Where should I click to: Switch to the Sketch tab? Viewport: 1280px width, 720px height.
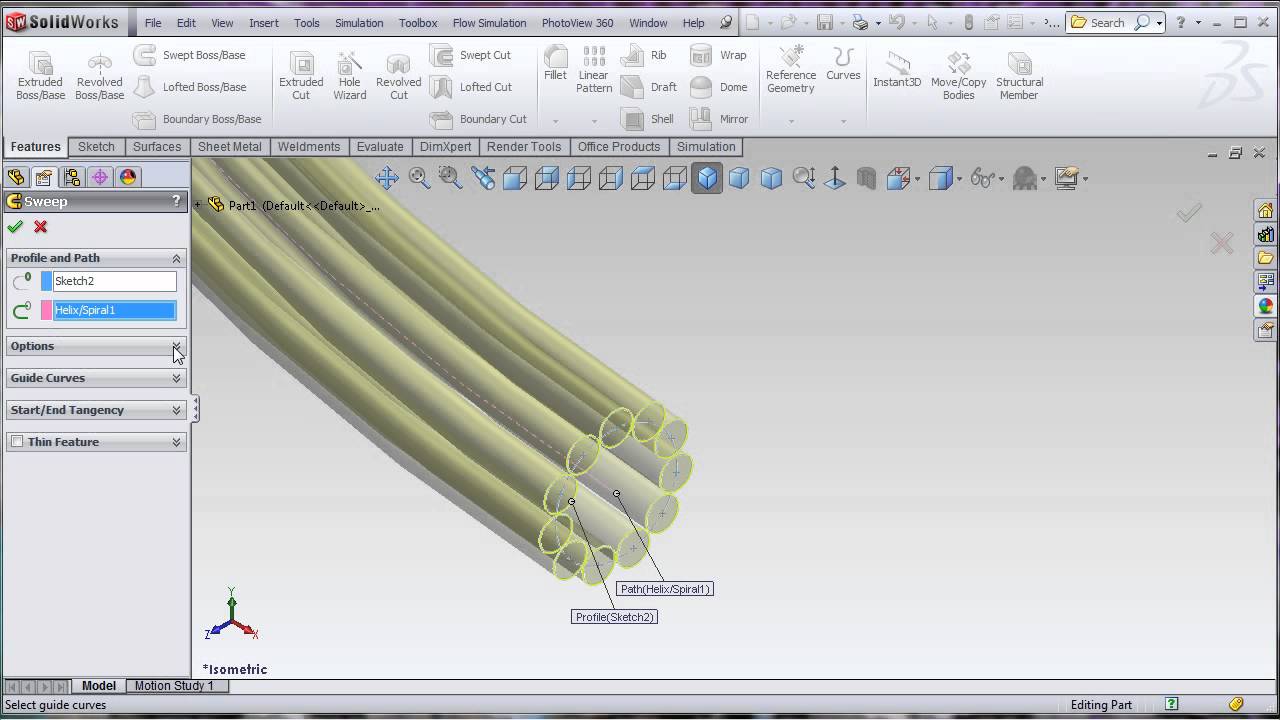click(x=97, y=147)
